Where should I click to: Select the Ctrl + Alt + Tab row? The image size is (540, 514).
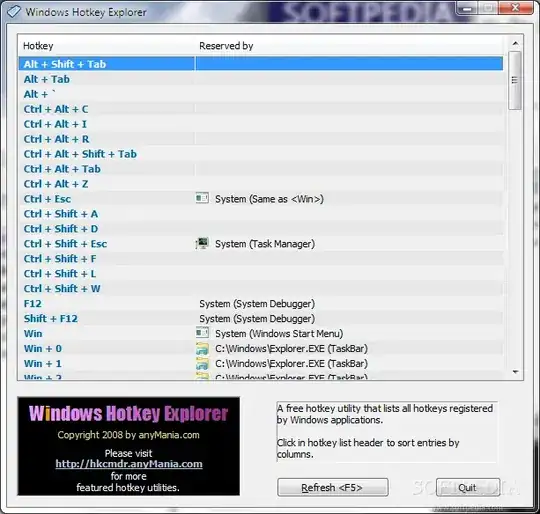pyautogui.click(x=261, y=169)
